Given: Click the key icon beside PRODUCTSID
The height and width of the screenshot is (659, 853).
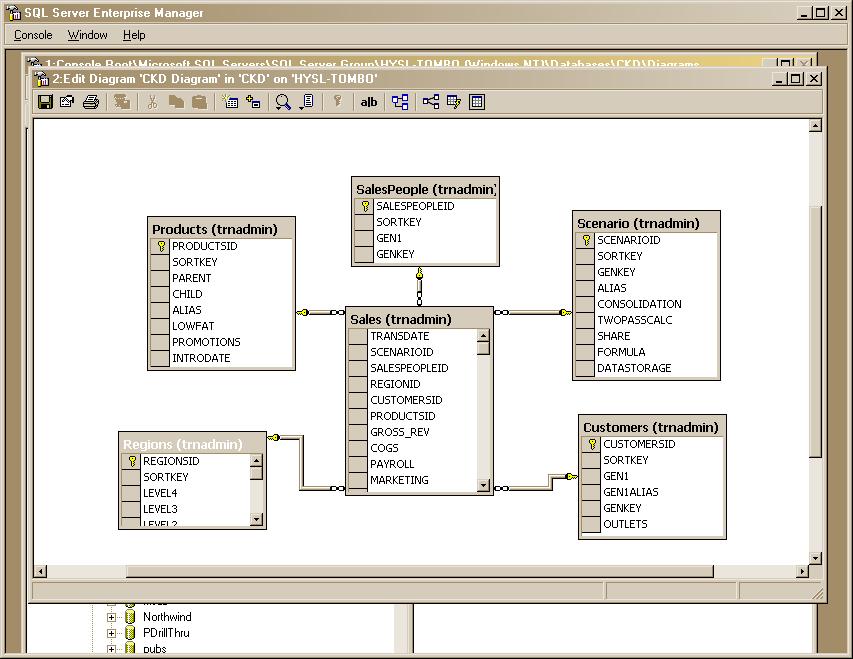Looking at the screenshot, I should (161, 246).
